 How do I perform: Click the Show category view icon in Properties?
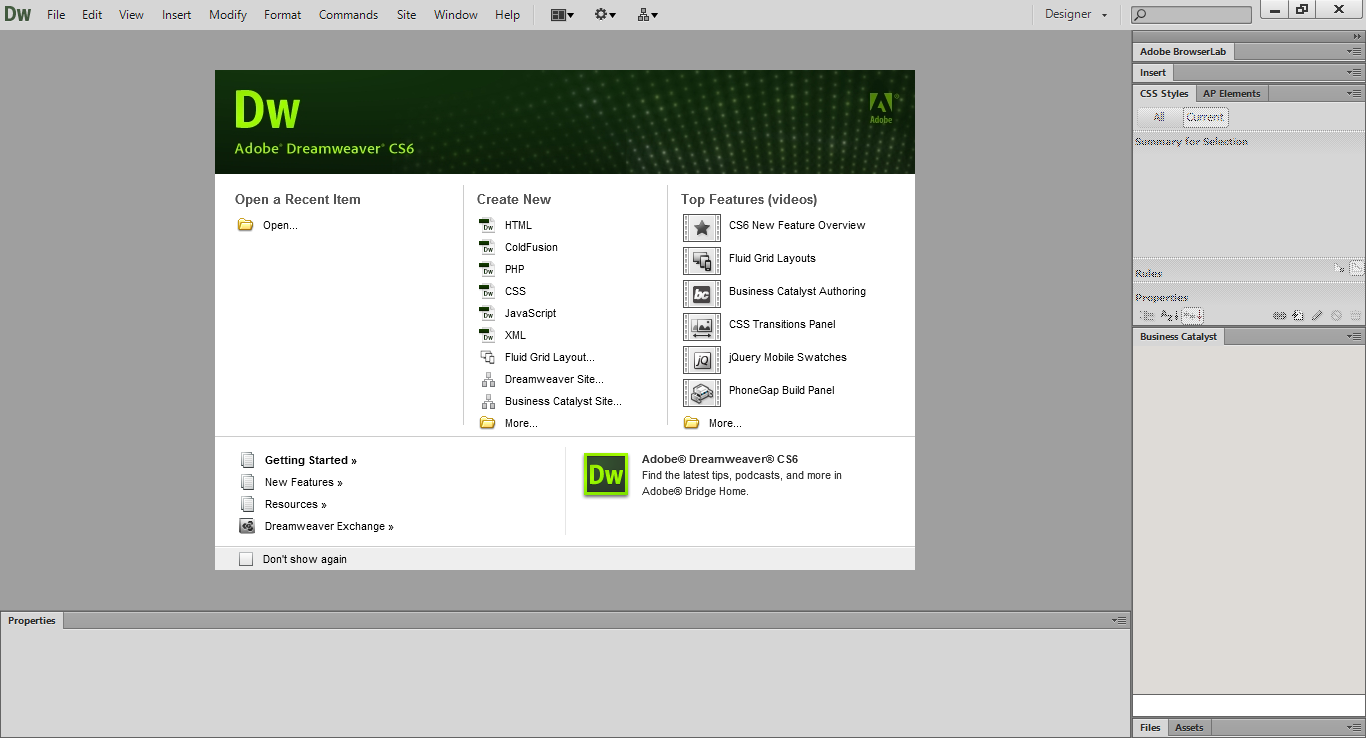click(1147, 315)
